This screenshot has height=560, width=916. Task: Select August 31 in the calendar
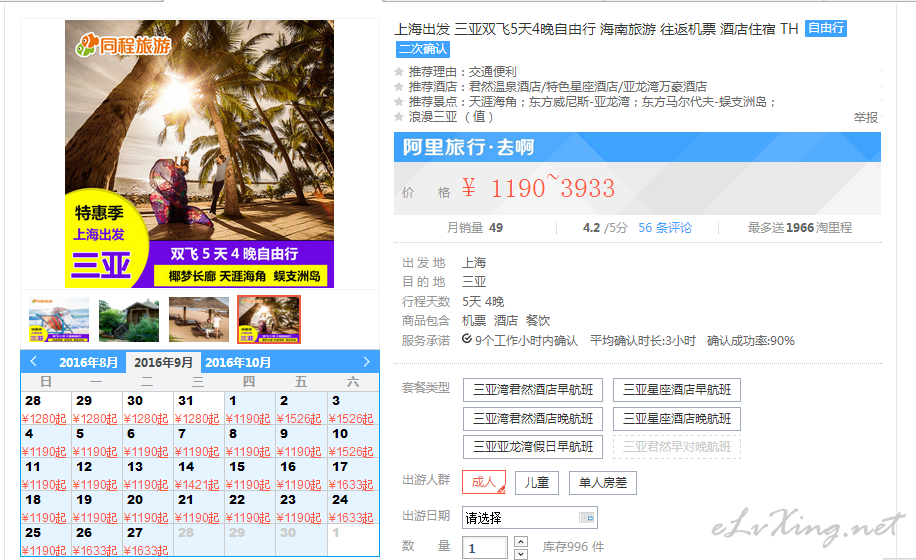coord(198,409)
